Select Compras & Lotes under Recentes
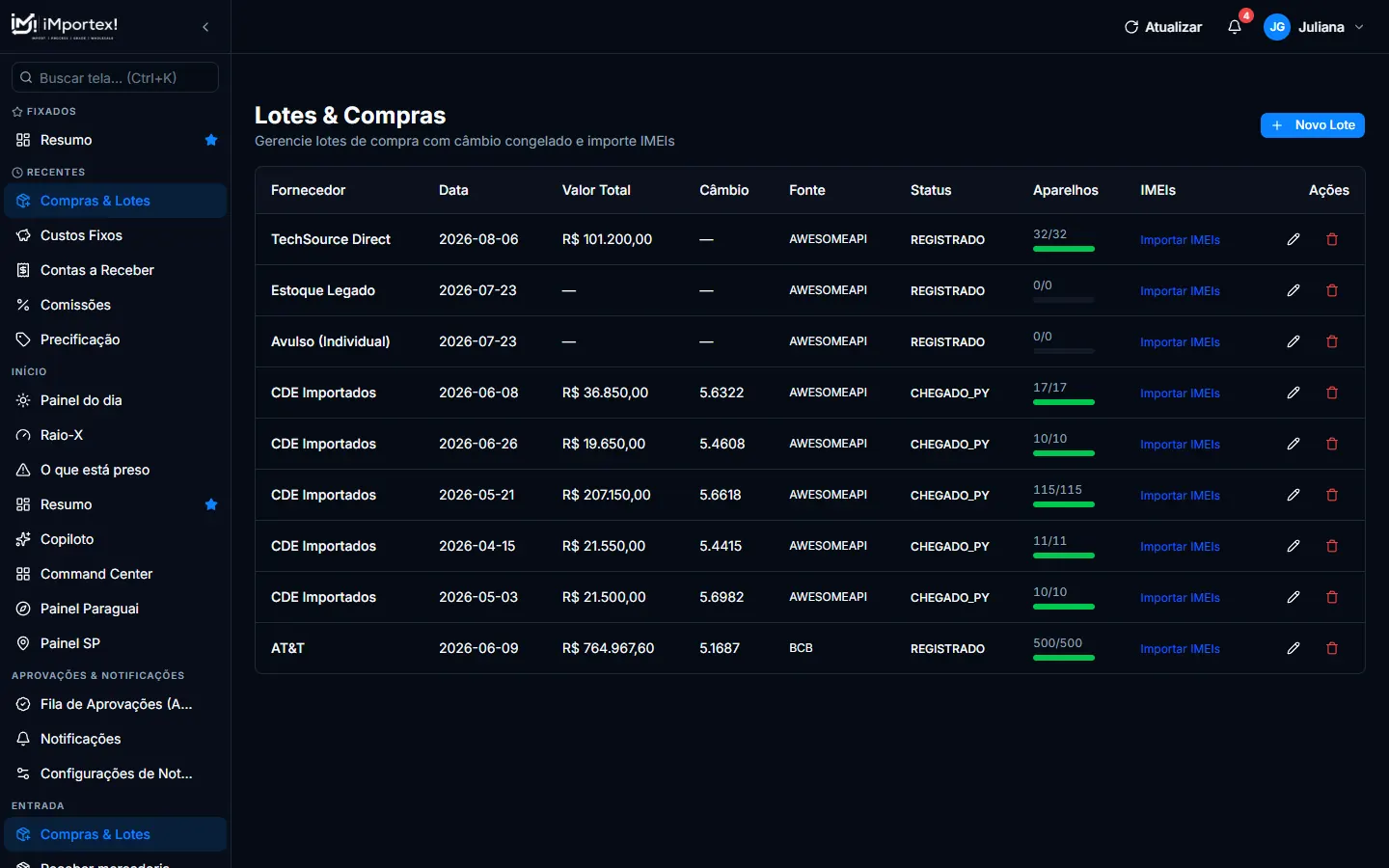 coord(115,201)
